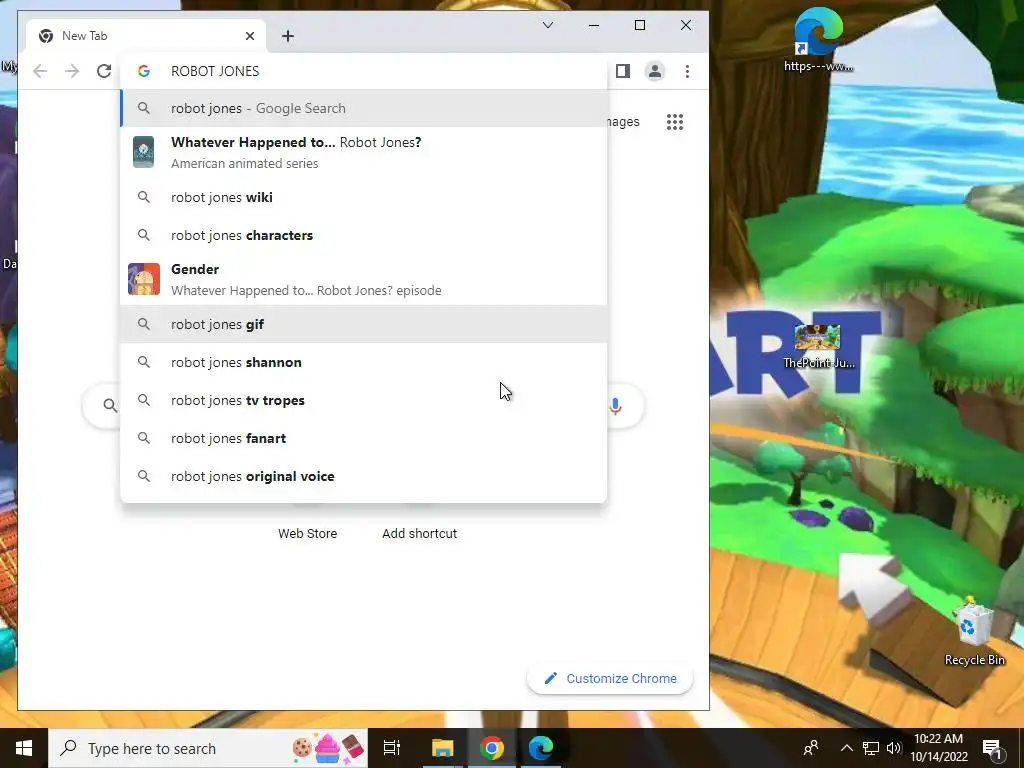Open the People icon in system tray
Image resolution: width=1024 pixels, height=768 pixels.
point(811,748)
